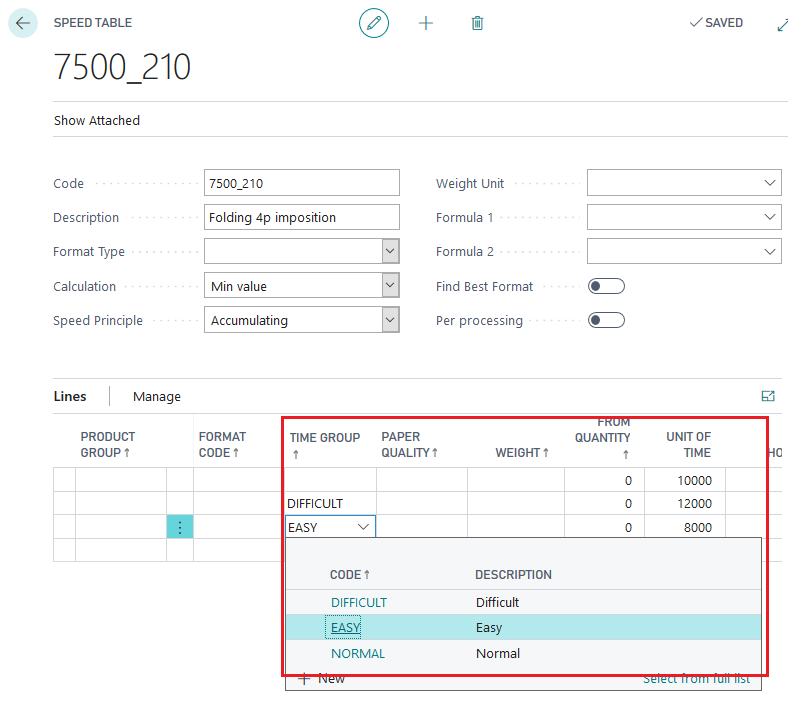Open the Calculation dropdown
788x701 pixels.
pos(390,286)
